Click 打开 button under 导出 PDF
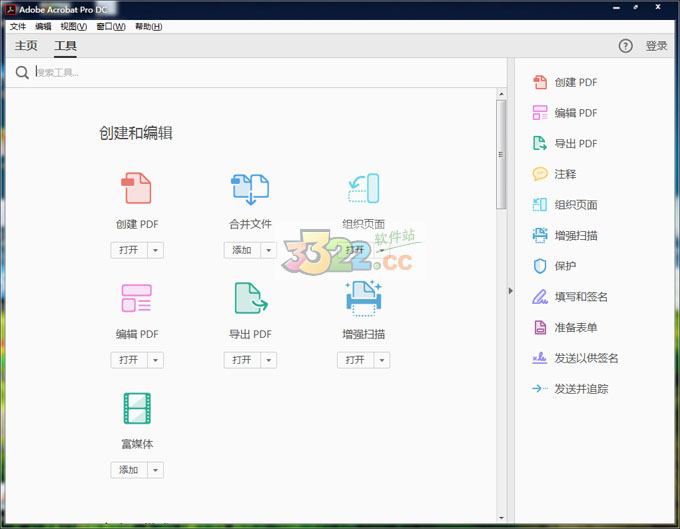680x529 pixels. point(242,360)
